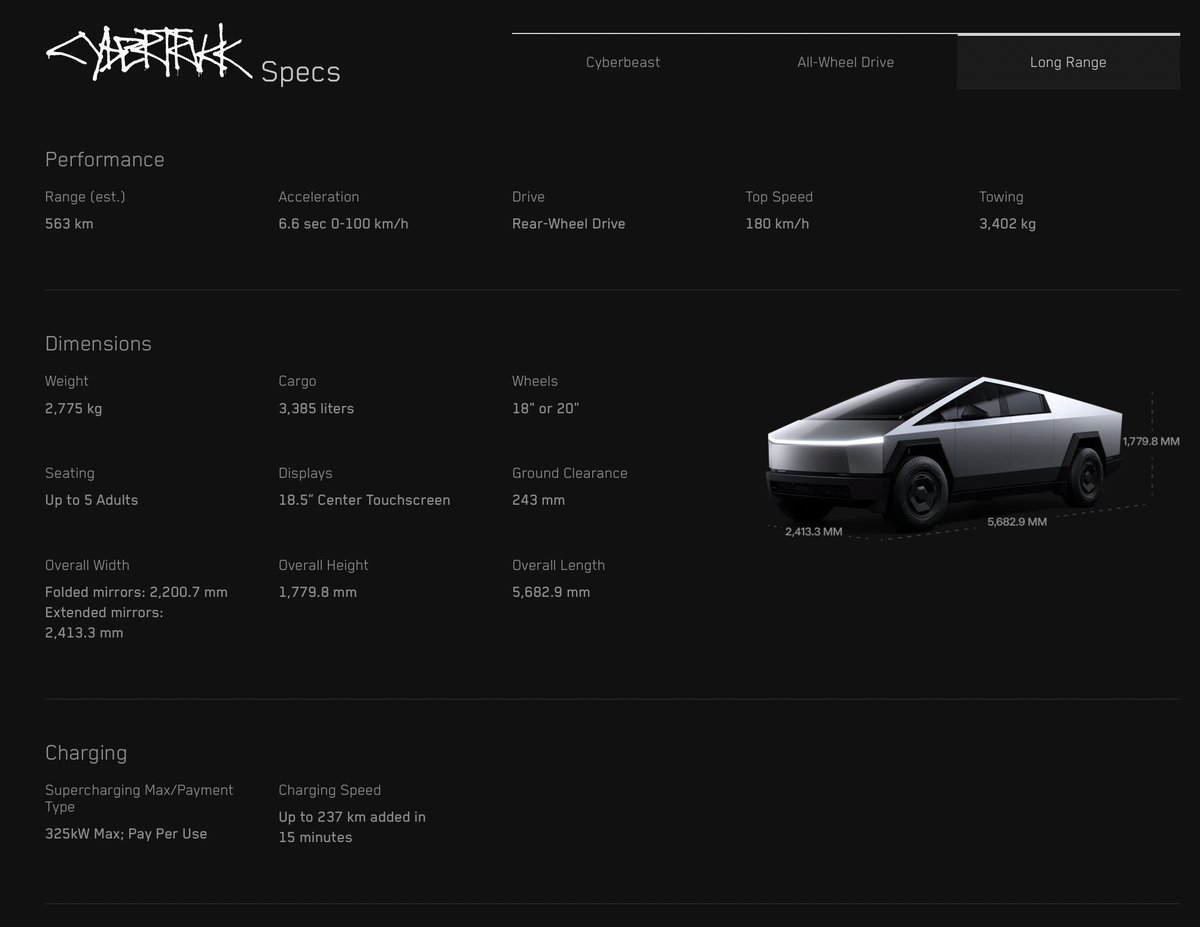Click the 'Cargo' label
Image resolution: width=1200 pixels, height=927 pixels.
pyautogui.click(x=297, y=381)
